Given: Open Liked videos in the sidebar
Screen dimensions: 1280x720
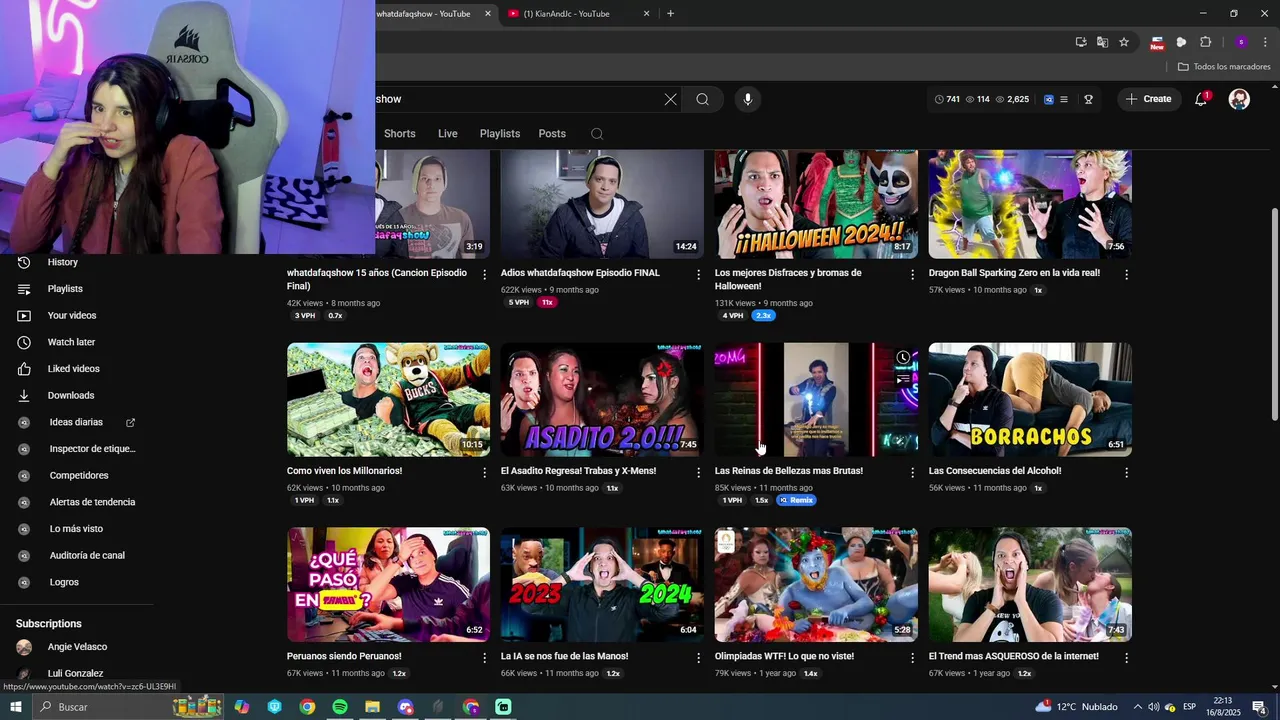Looking at the screenshot, I should tap(76, 369).
